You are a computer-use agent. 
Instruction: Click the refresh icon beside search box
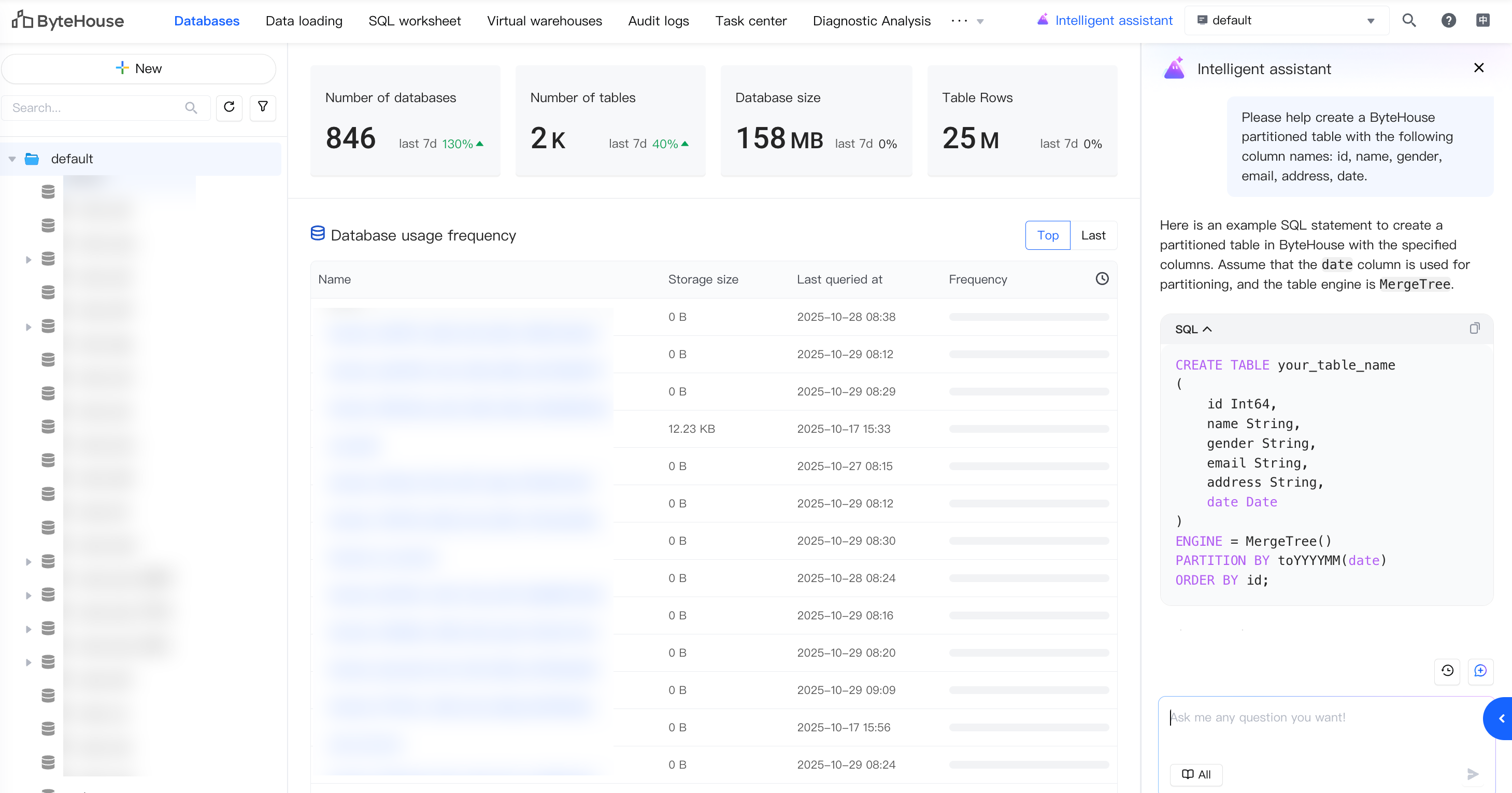coord(229,107)
